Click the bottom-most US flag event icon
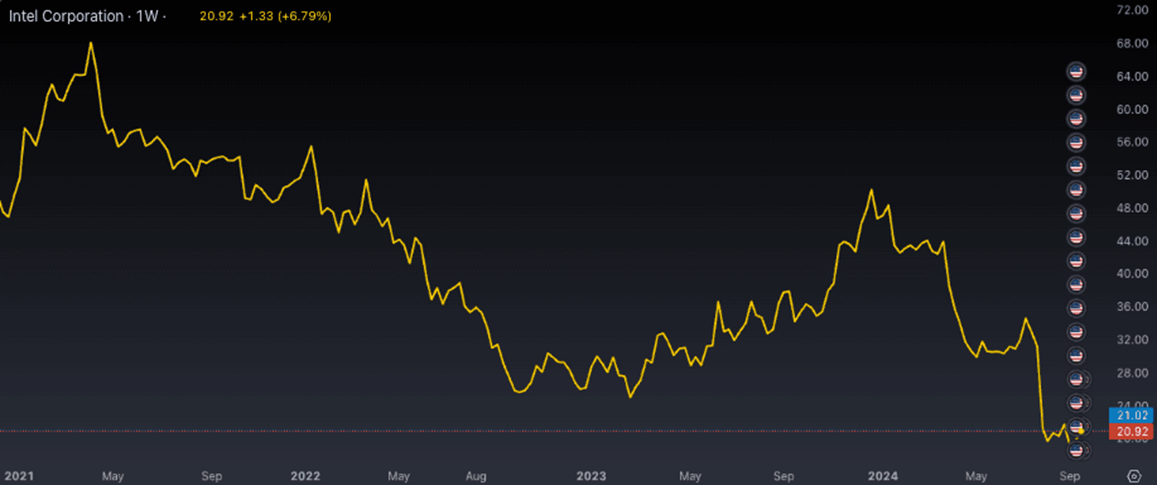 tap(1076, 450)
